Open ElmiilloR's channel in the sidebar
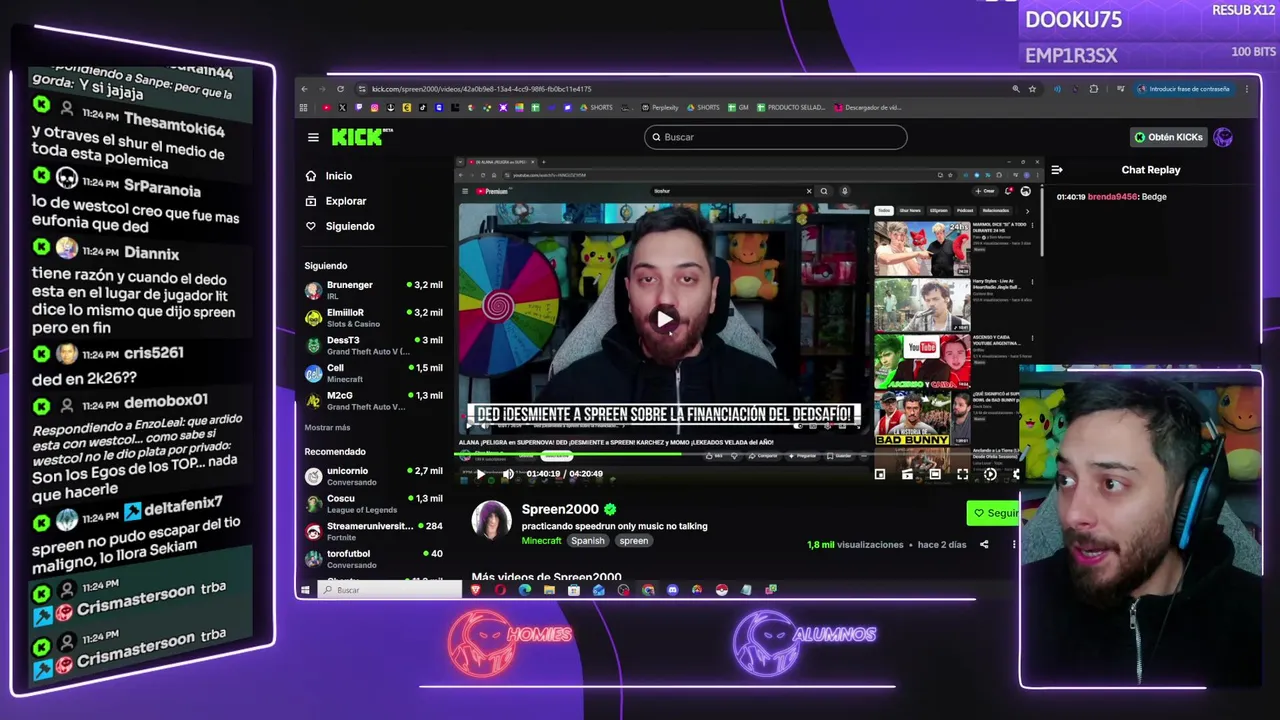The height and width of the screenshot is (720, 1280). pyautogui.click(x=374, y=318)
